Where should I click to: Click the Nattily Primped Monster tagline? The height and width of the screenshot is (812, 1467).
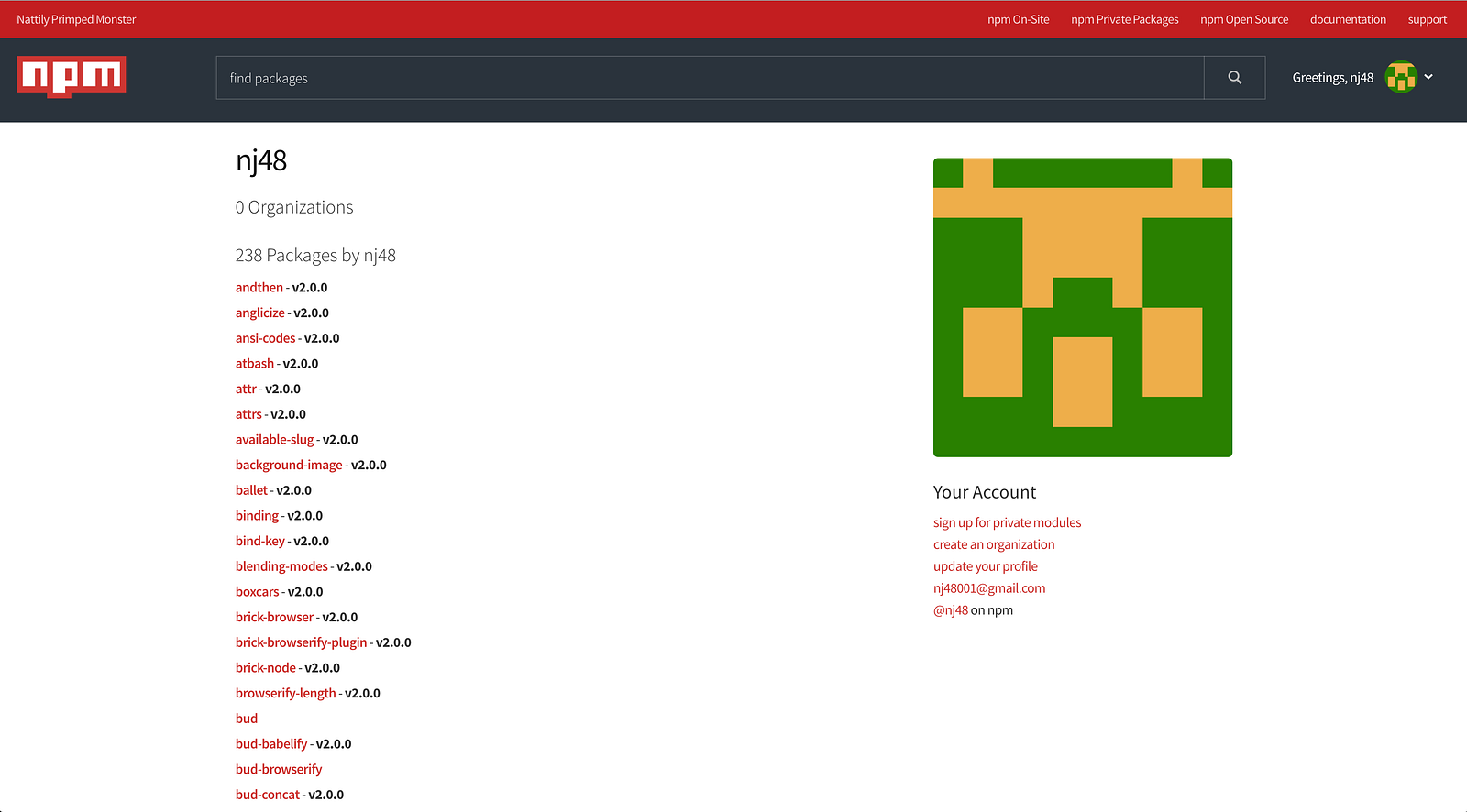coord(76,19)
